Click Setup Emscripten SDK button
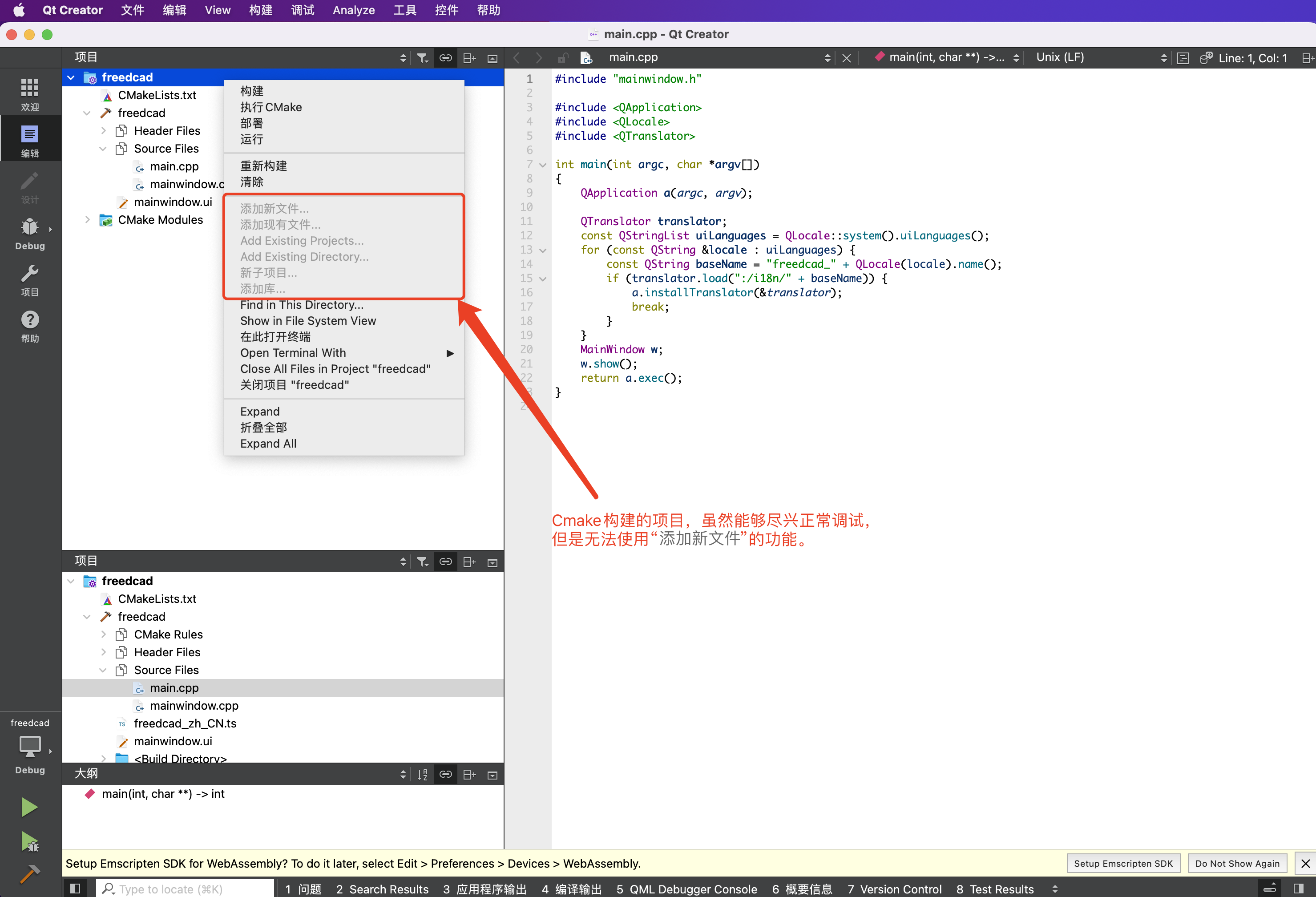Screen dimensions: 1316x897 tap(1123, 863)
